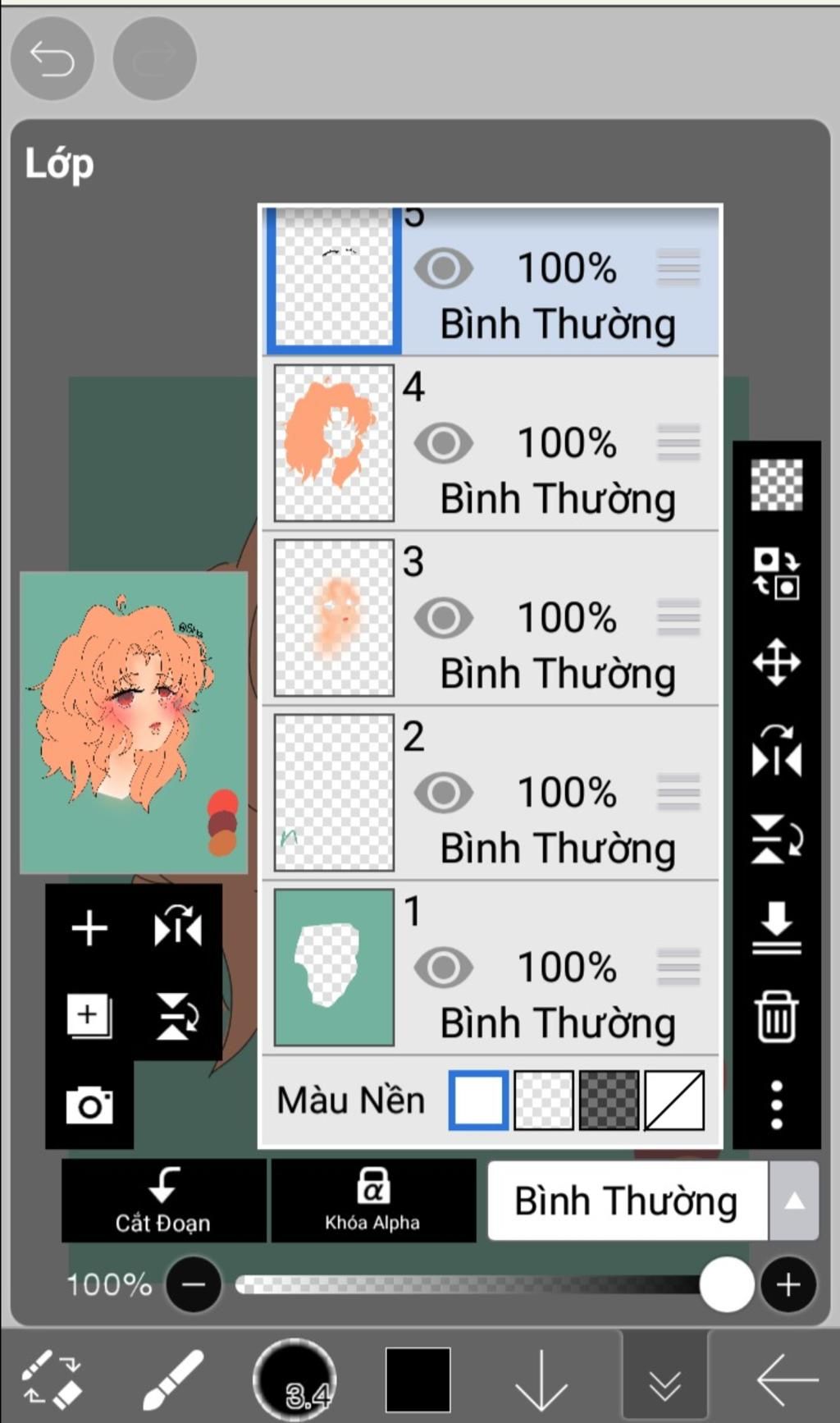This screenshot has width=840, height=1423.
Task: Enable Khóa Alpha lock button
Action: [372, 1201]
